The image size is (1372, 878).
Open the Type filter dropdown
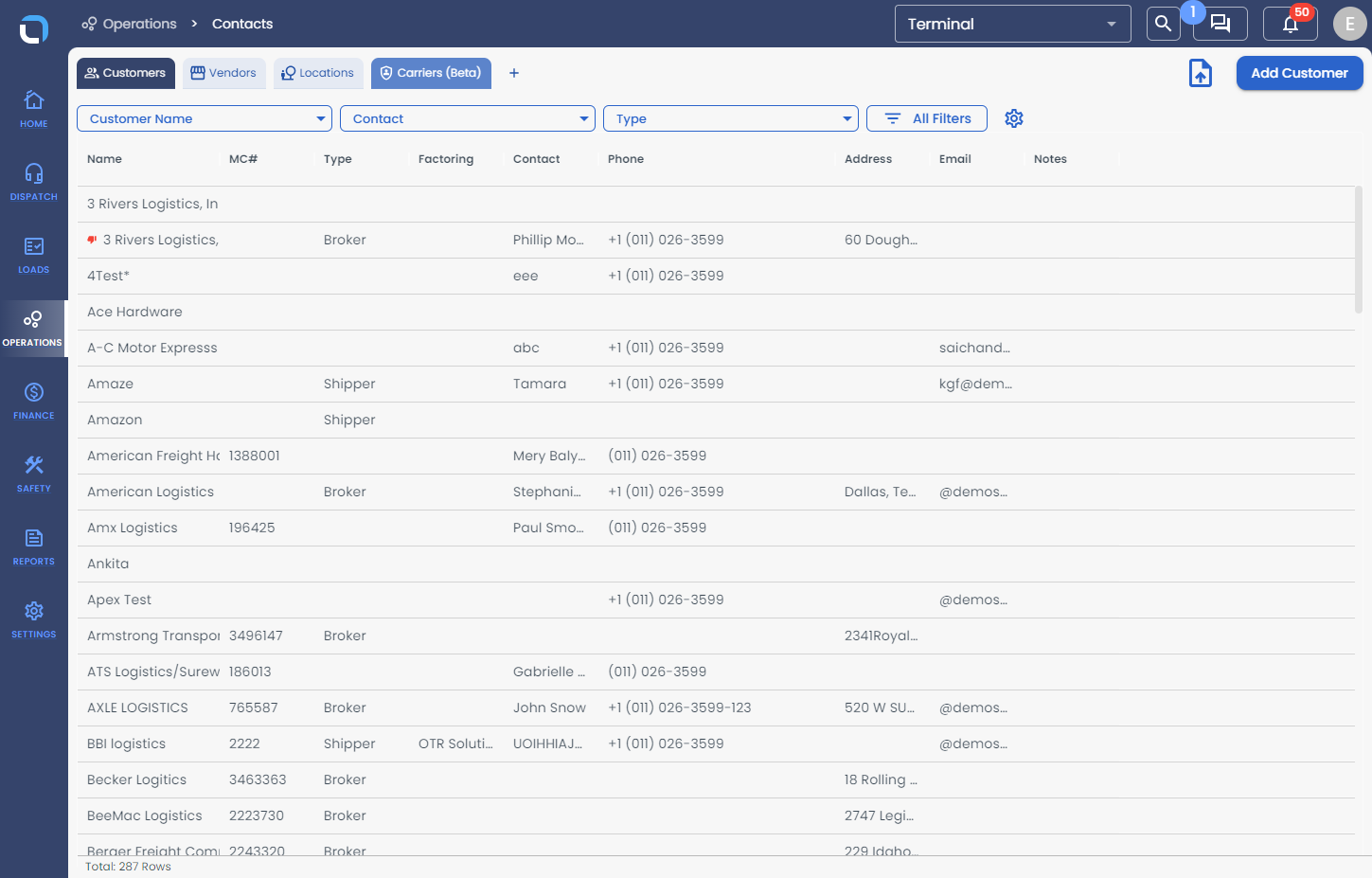click(x=731, y=118)
